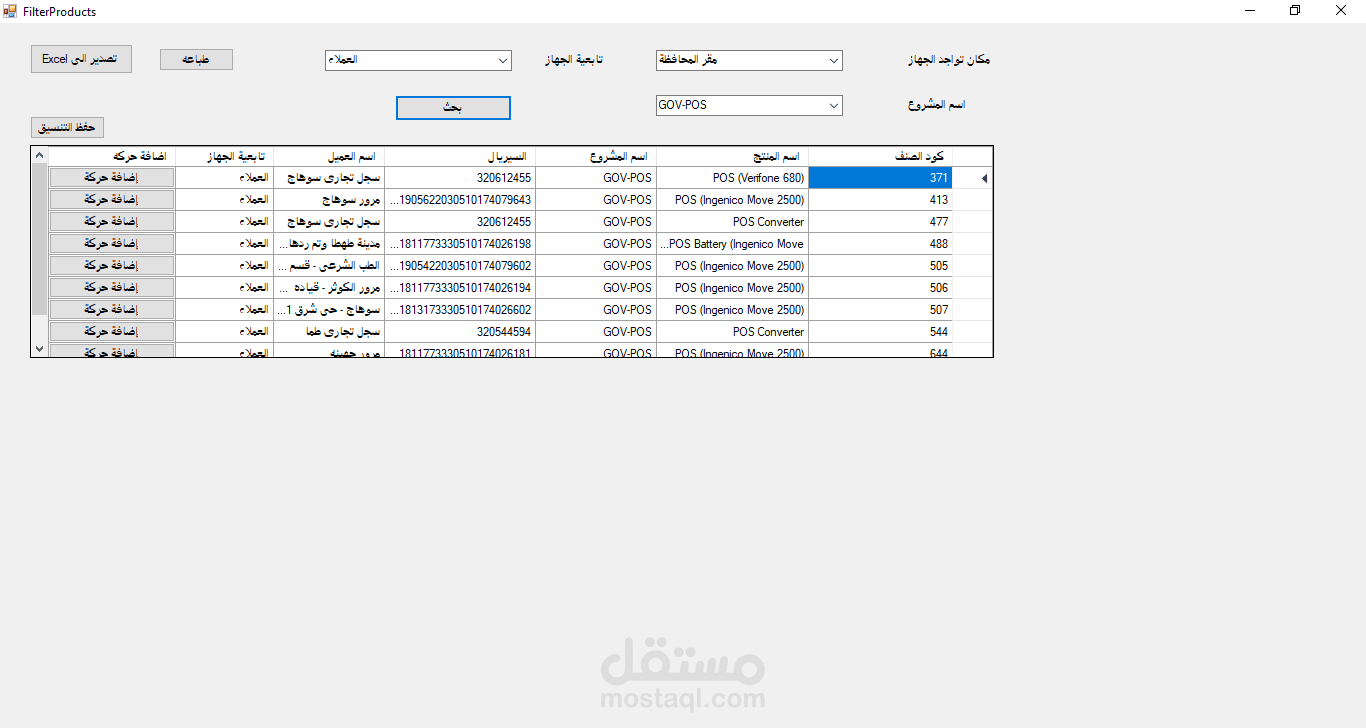The width and height of the screenshot is (1366, 728).
Task: Click customer cell مرور سوهاج
Action: 329,200
